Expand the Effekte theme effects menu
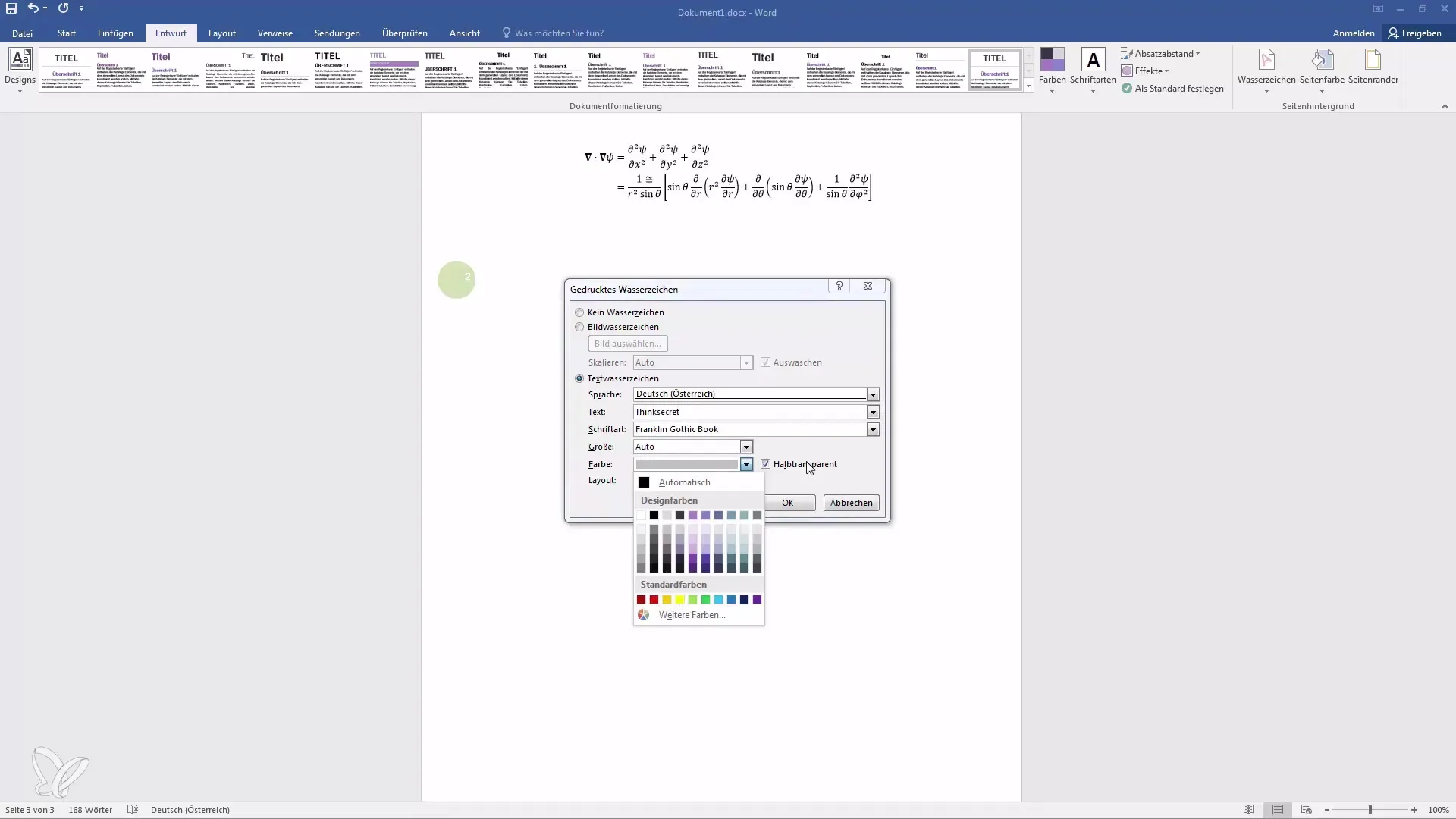Image resolution: width=1456 pixels, height=819 pixels. click(x=1145, y=71)
